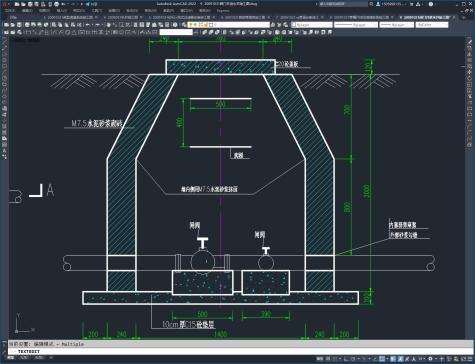The height and width of the screenshot is (364, 475).
Task: Select the 10cm厚C15砼垫层 label text
Action: 188,324
